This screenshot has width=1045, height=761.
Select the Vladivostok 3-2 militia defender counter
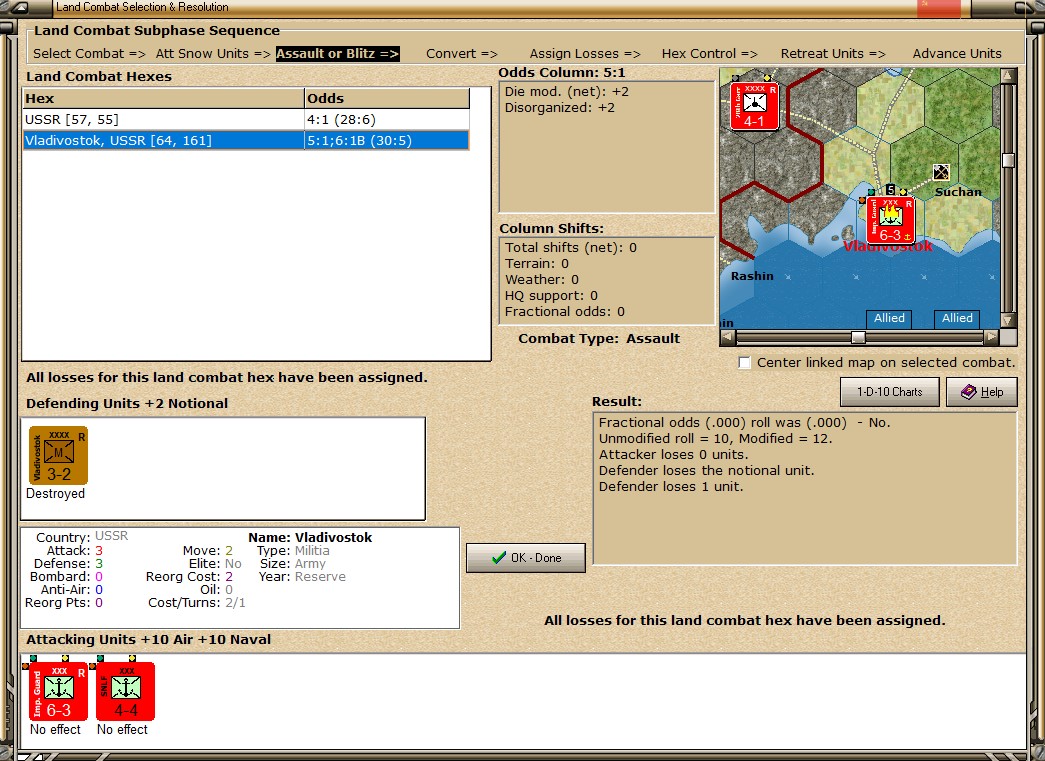click(x=58, y=455)
